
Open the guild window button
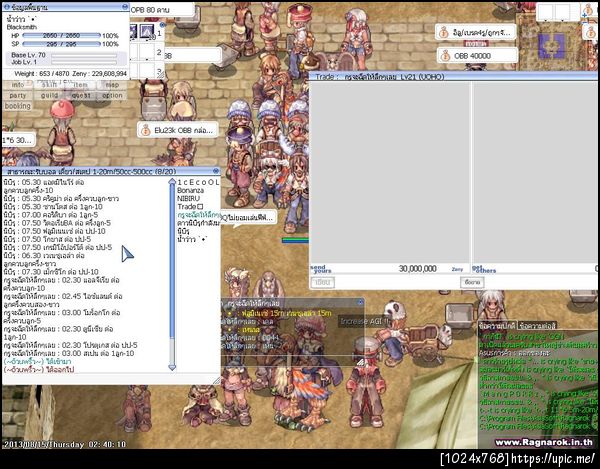pos(49,95)
